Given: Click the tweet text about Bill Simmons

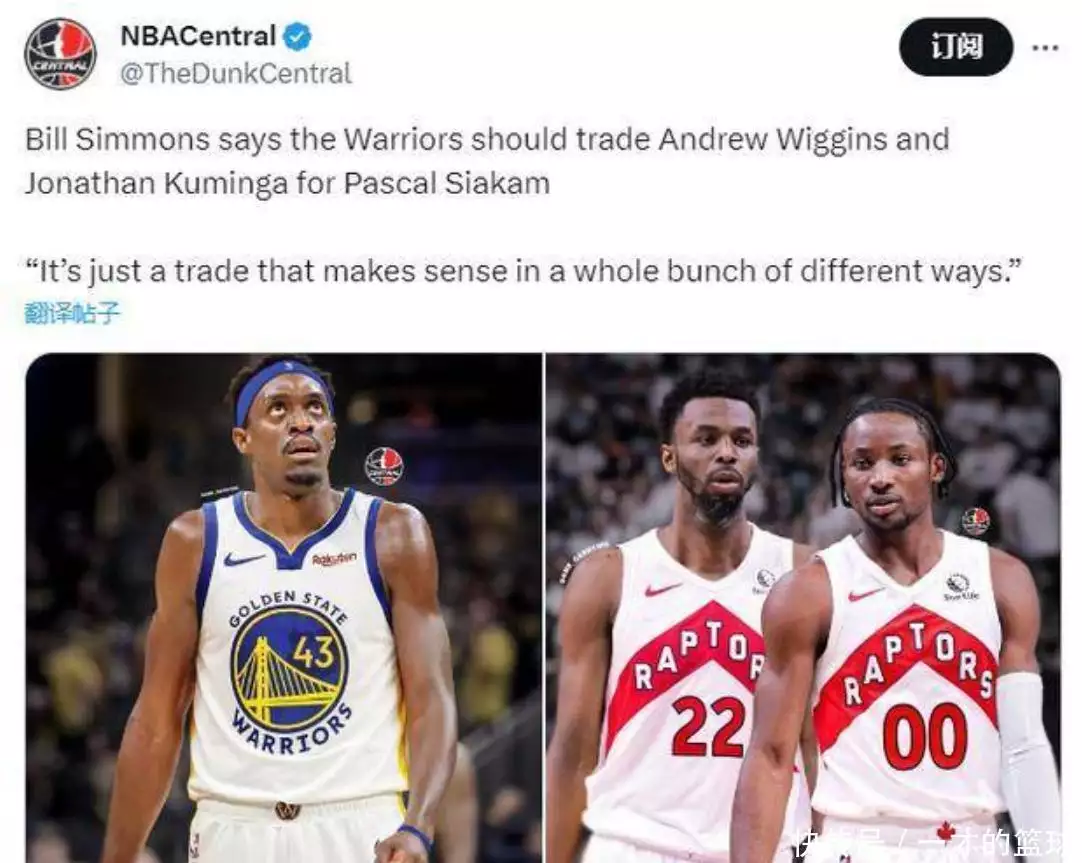Looking at the screenshot, I should [487, 161].
